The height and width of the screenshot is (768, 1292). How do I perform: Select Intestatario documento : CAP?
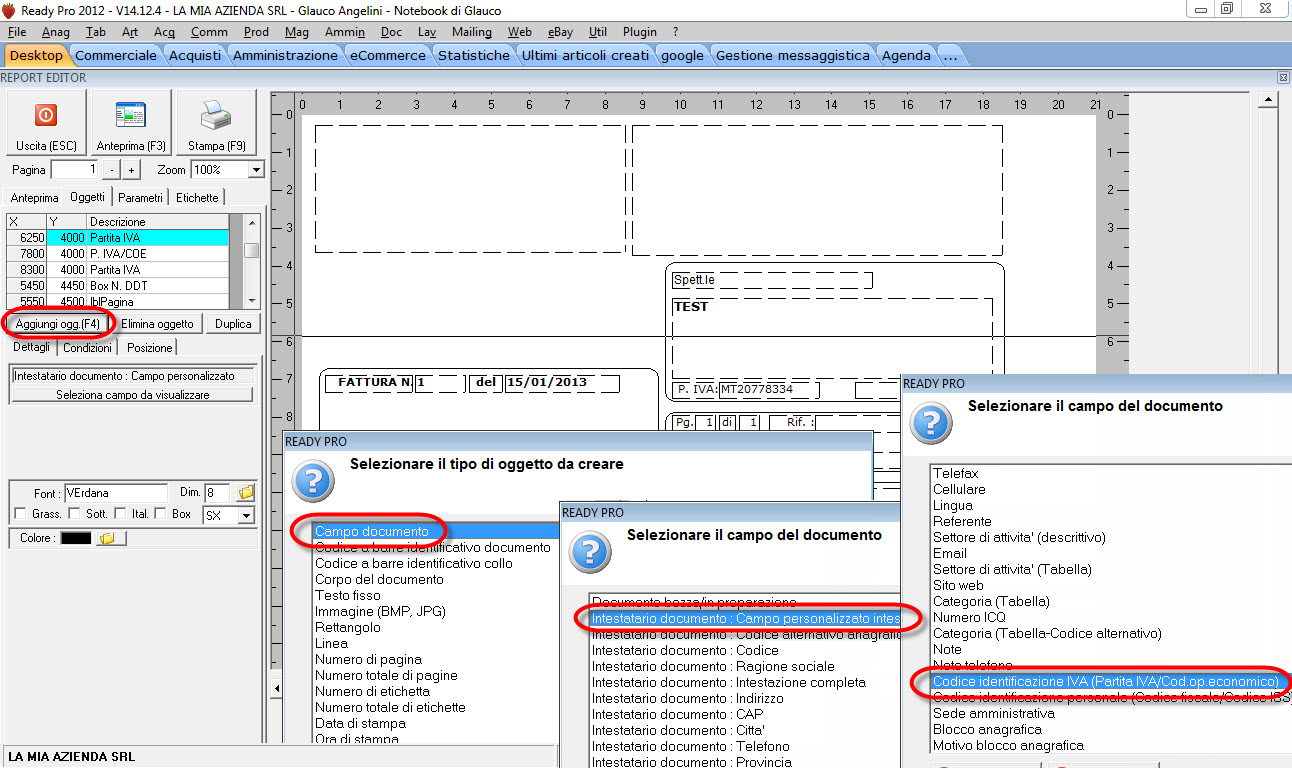677,714
